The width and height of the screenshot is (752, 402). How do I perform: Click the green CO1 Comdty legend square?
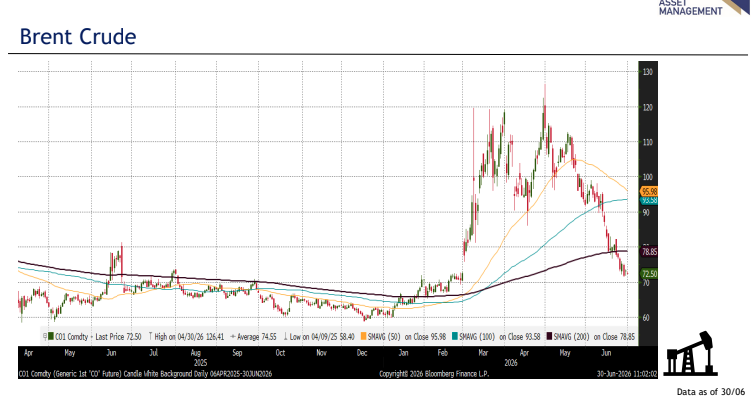51,337
